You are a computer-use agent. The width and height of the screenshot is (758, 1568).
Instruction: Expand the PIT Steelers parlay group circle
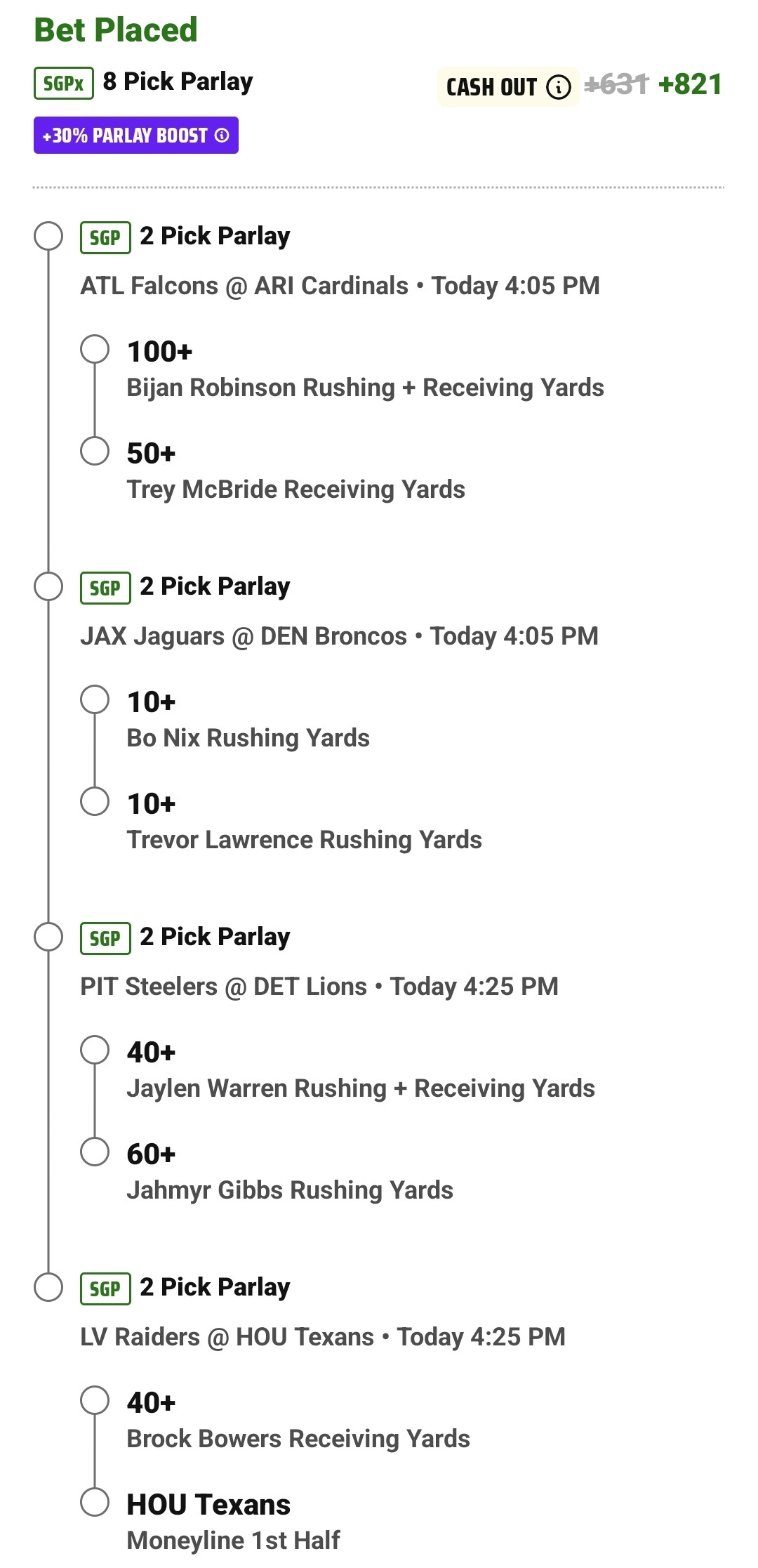48,937
